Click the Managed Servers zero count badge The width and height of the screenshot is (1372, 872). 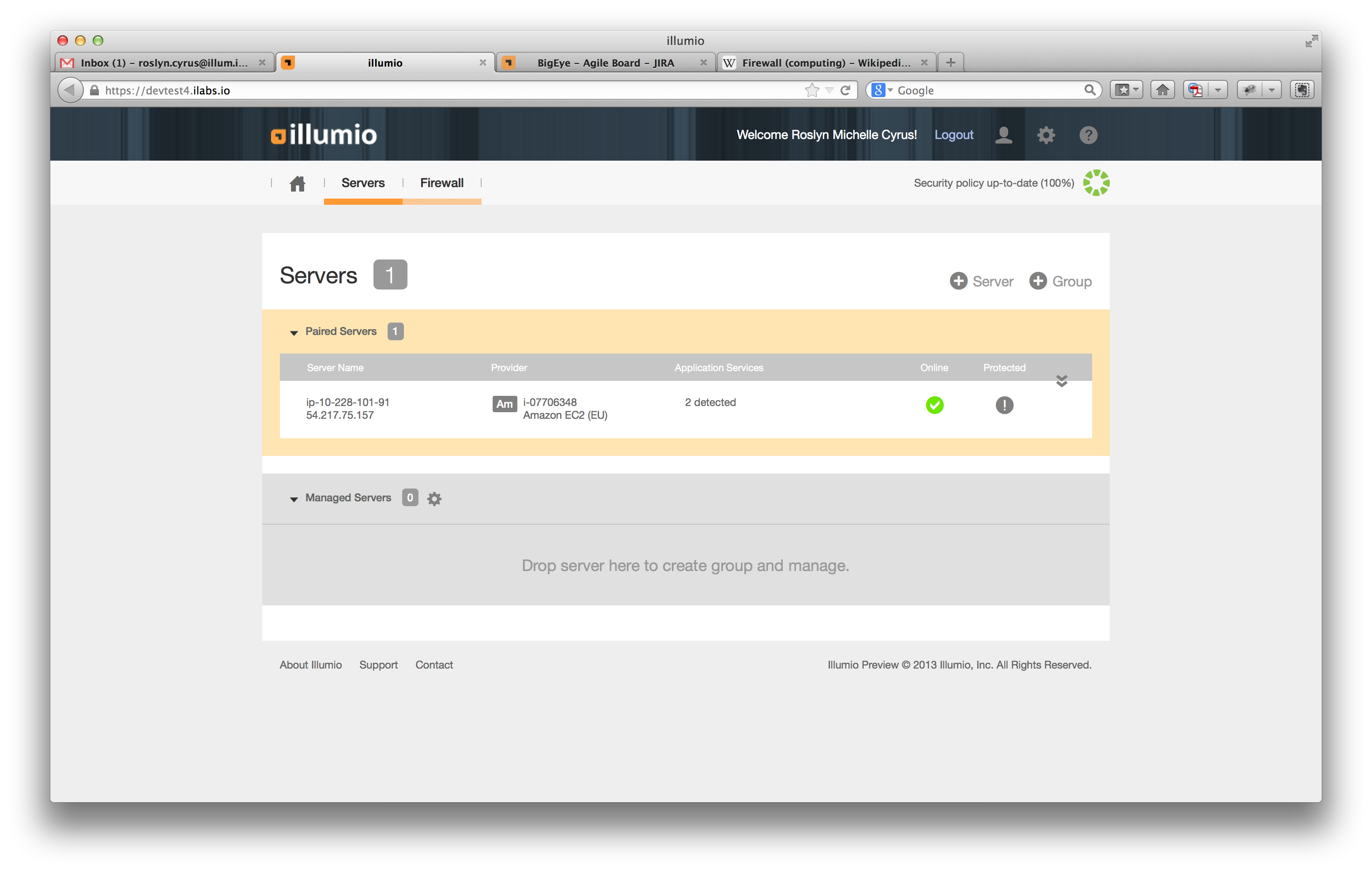[410, 498]
